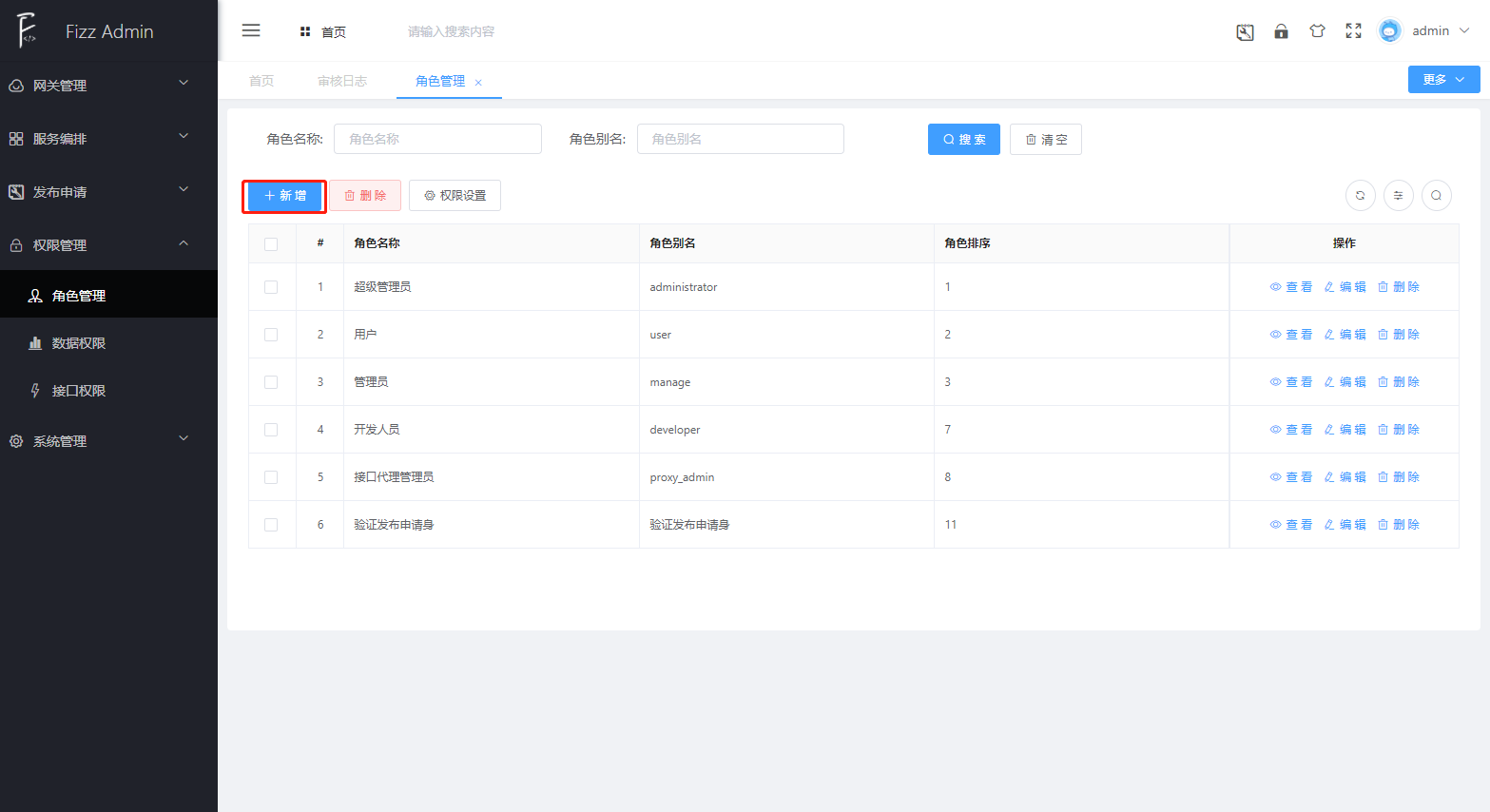Check the 用户 row checkbox
1490x812 pixels.
click(x=271, y=335)
